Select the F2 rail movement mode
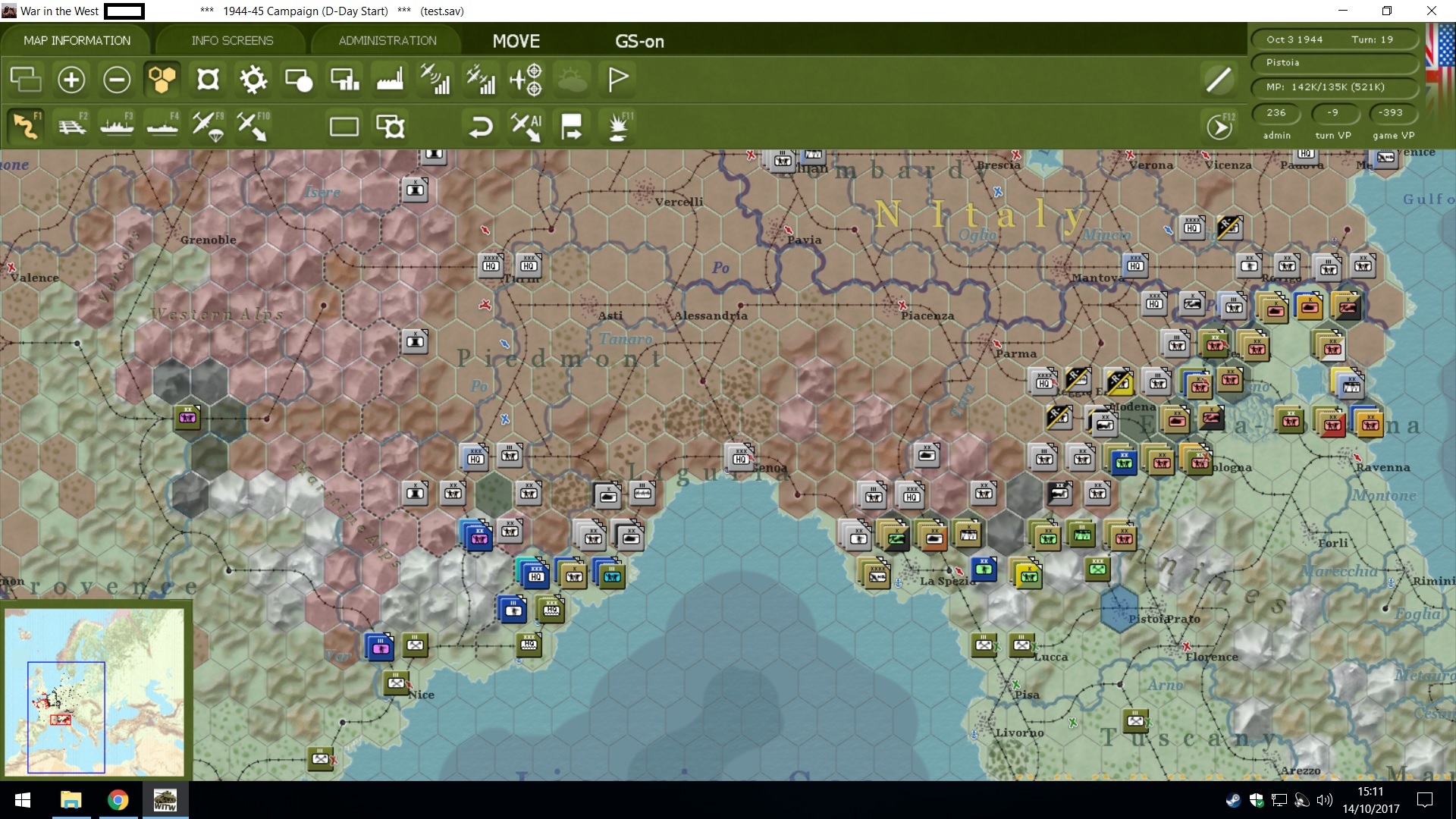 73,126
